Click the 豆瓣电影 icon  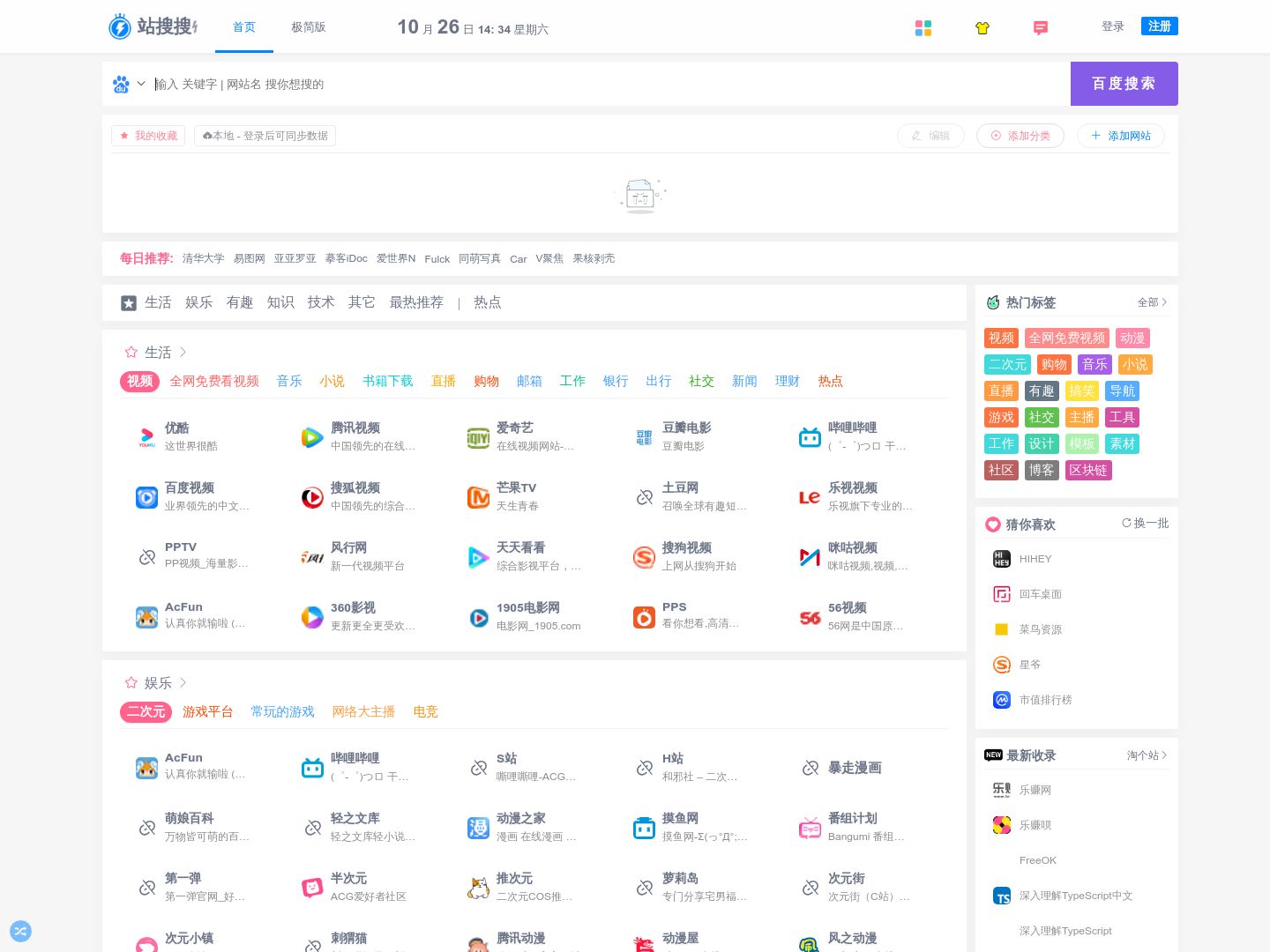pyautogui.click(x=644, y=437)
